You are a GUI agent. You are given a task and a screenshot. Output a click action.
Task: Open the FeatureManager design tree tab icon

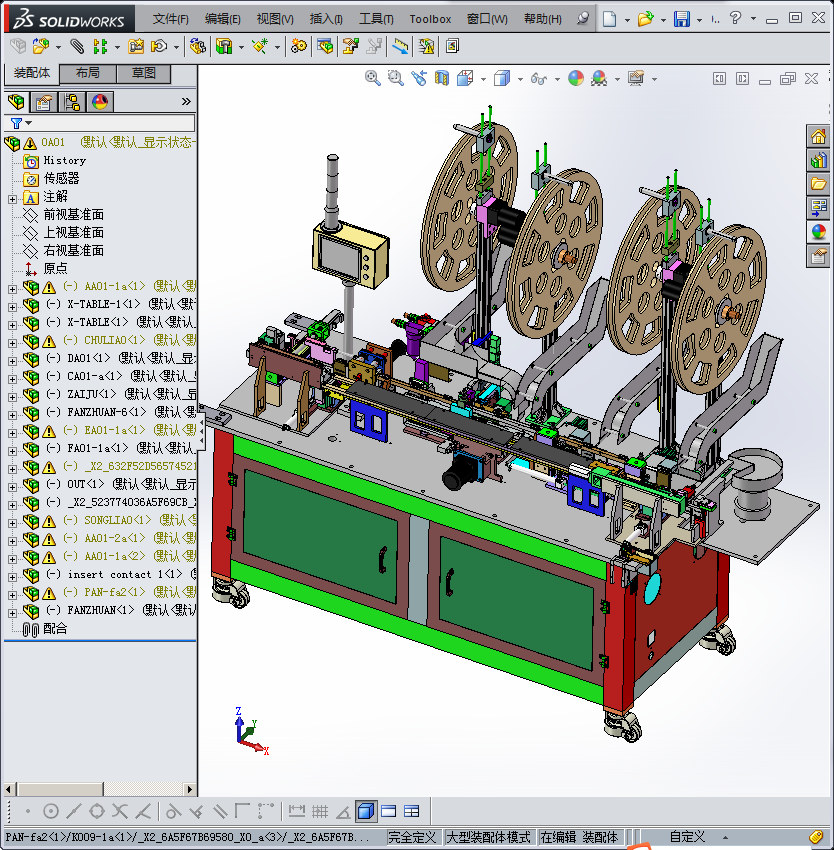coord(15,102)
